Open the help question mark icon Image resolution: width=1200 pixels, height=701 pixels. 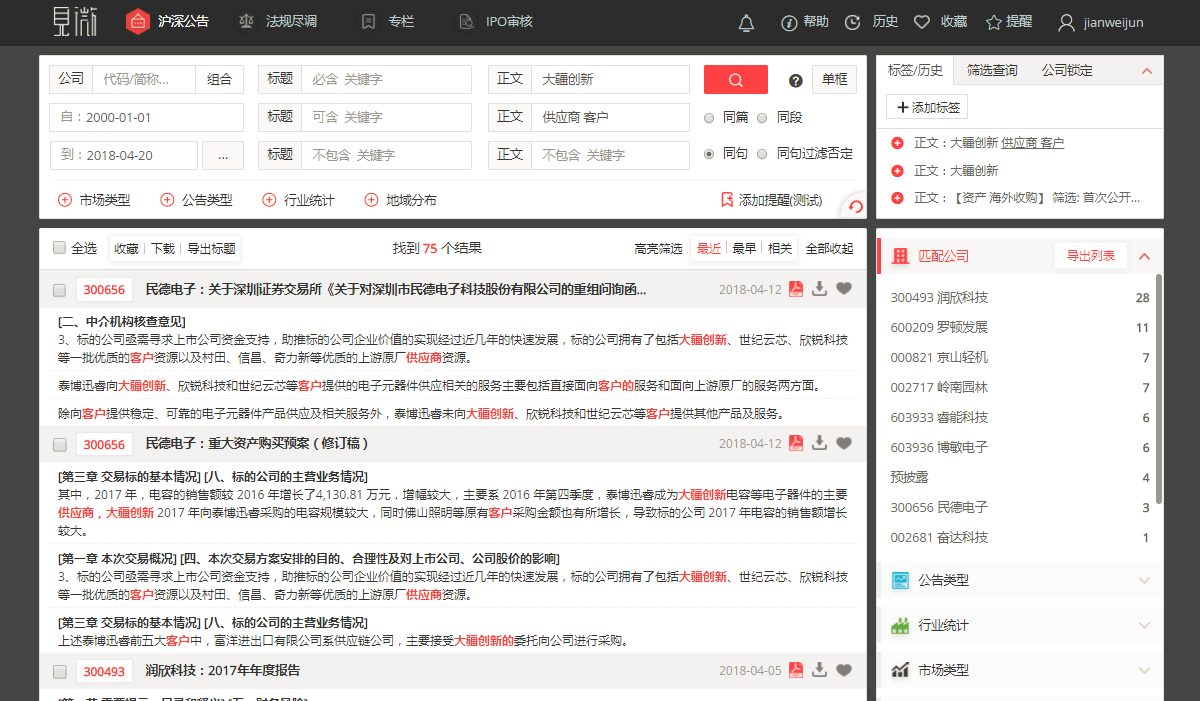coord(796,81)
